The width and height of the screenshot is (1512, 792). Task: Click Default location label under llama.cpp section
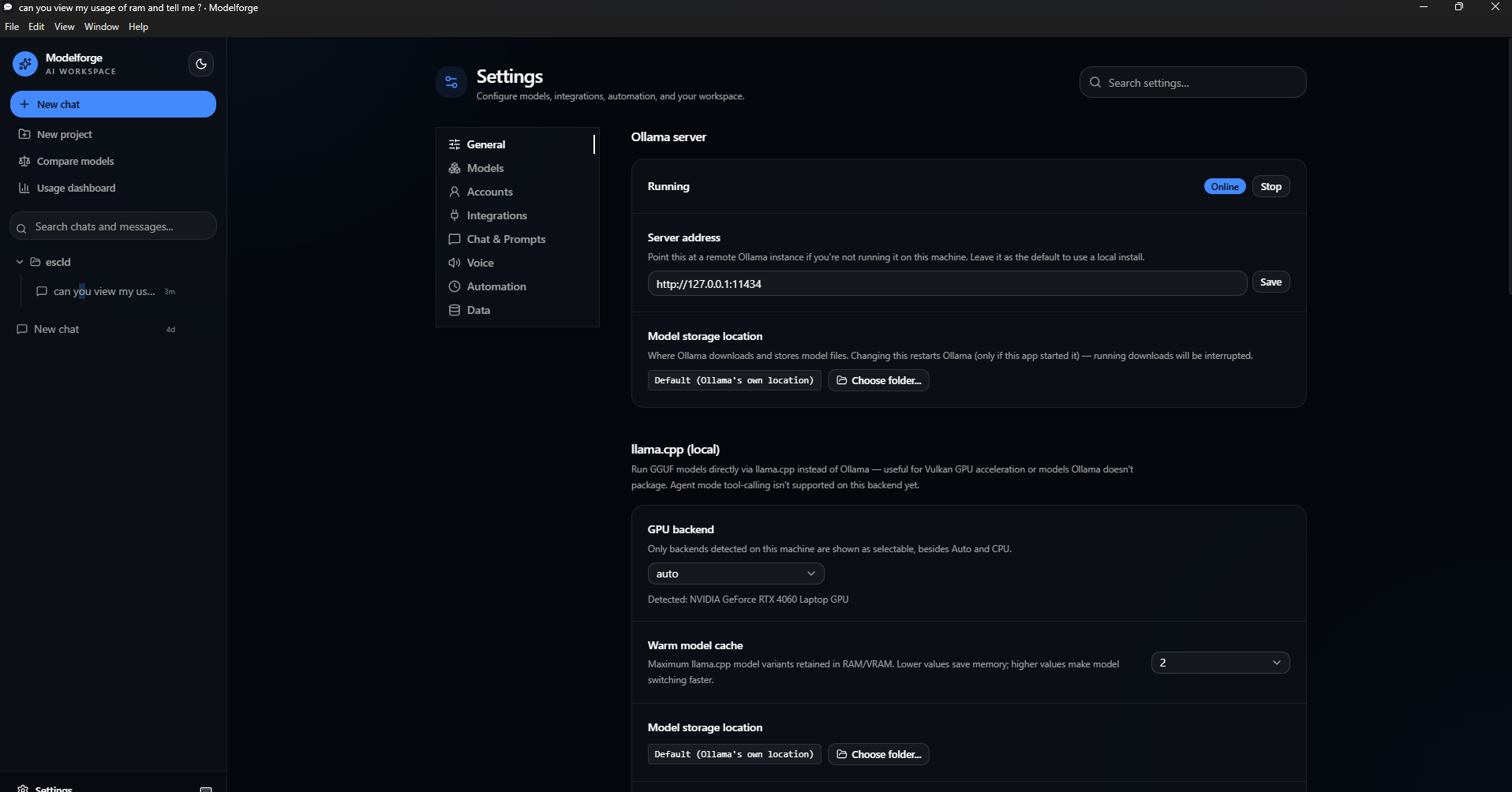[734, 754]
